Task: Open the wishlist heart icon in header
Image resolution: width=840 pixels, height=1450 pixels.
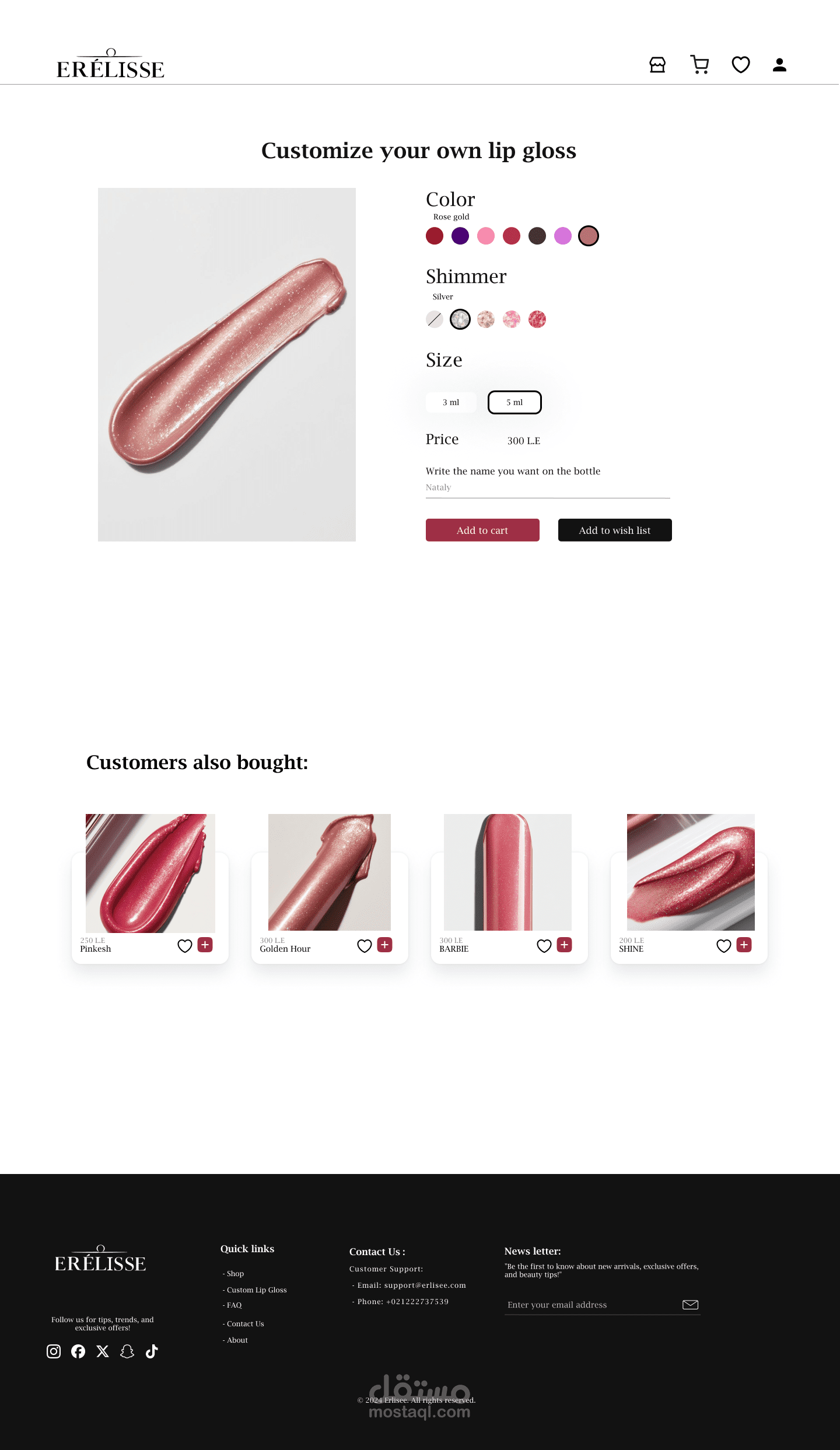Action: [x=741, y=65]
